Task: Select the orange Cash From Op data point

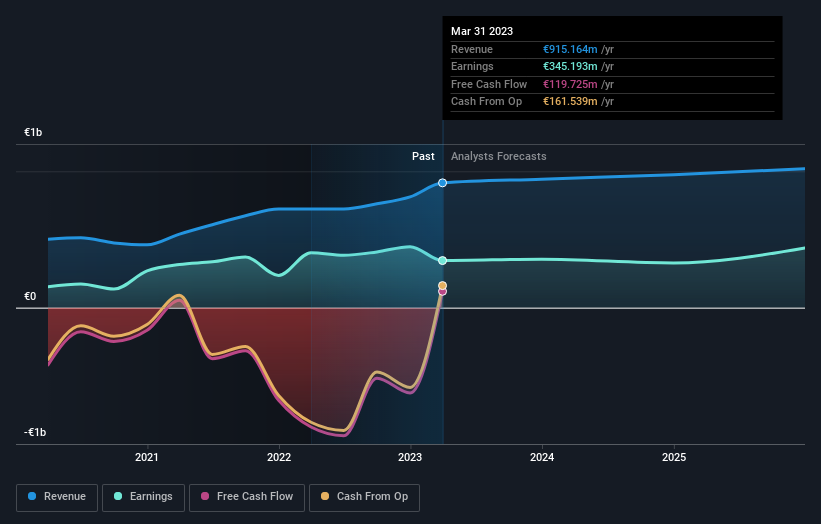Action: click(x=442, y=285)
